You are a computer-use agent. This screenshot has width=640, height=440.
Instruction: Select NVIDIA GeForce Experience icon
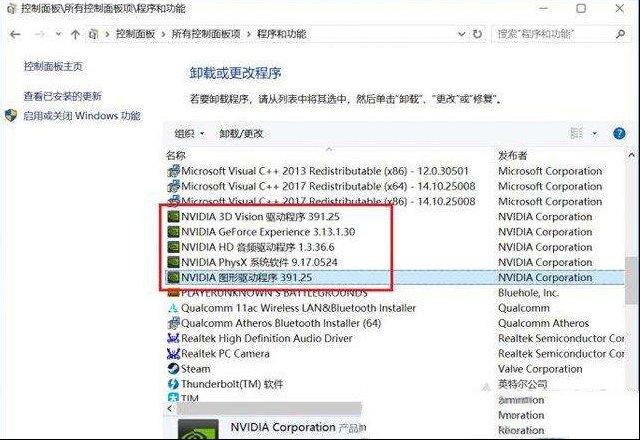(x=173, y=232)
